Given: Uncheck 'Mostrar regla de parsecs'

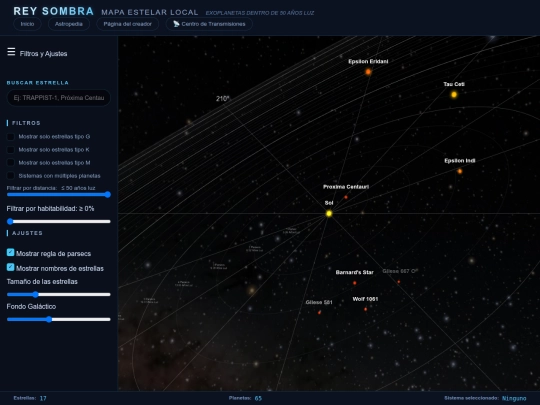Looking at the screenshot, I should [x=10, y=252].
